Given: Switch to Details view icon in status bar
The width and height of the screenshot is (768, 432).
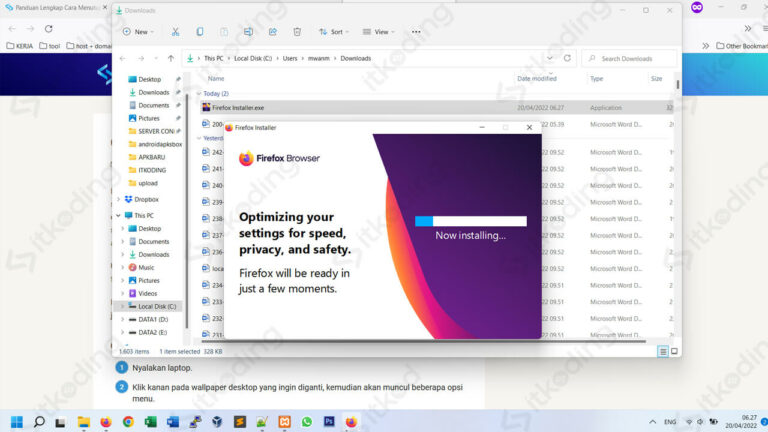Looking at the screenshot, I should (x=663, y=352).
